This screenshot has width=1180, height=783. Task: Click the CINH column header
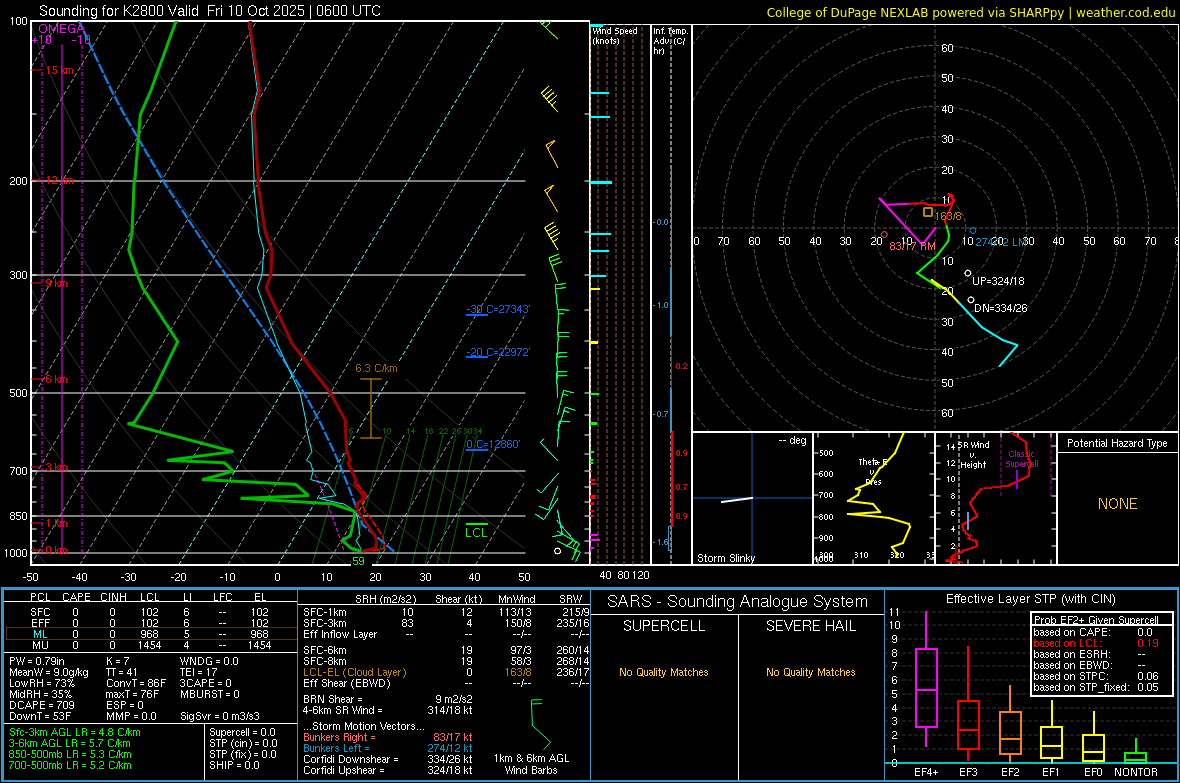(113, 597)
